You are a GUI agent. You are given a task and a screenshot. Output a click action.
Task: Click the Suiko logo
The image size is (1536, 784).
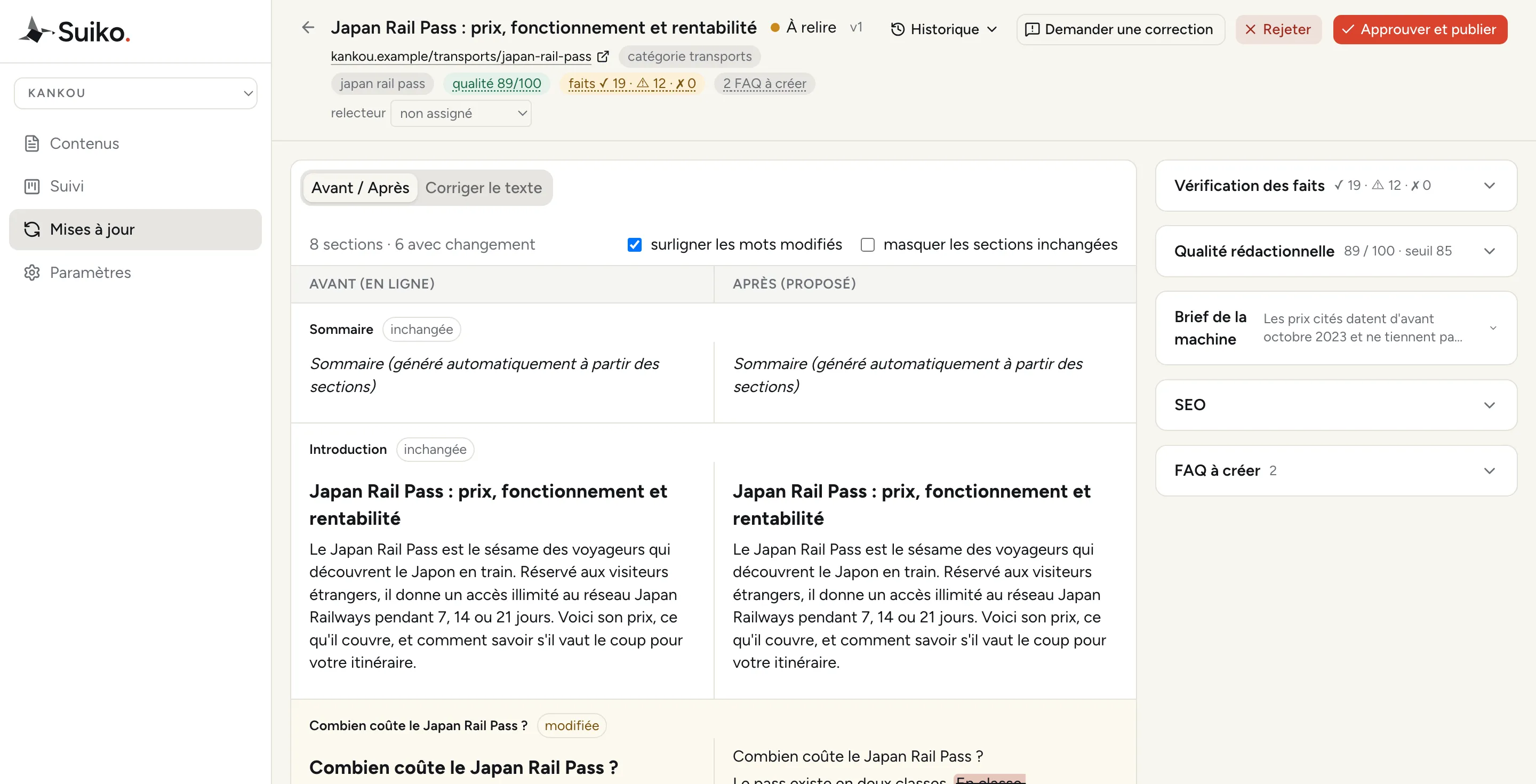pyautogui.click(x=75, y=30)
